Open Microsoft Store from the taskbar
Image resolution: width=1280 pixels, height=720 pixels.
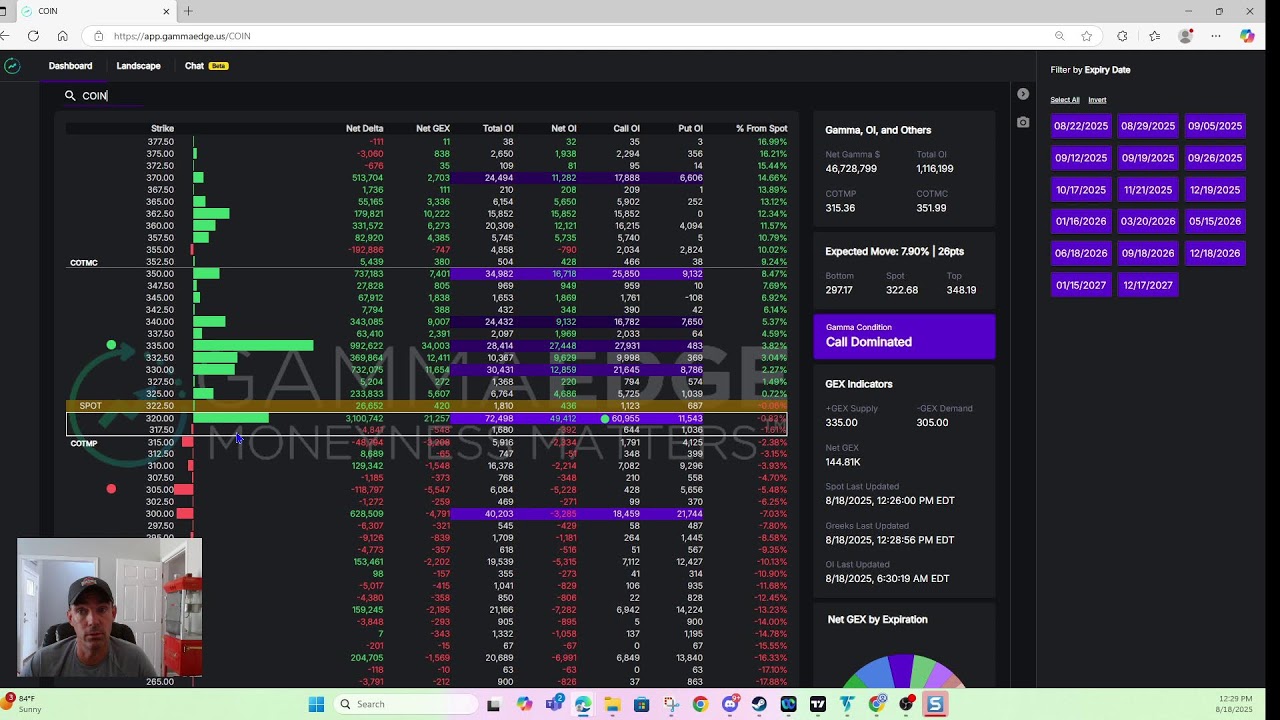(x=642, y=704)
